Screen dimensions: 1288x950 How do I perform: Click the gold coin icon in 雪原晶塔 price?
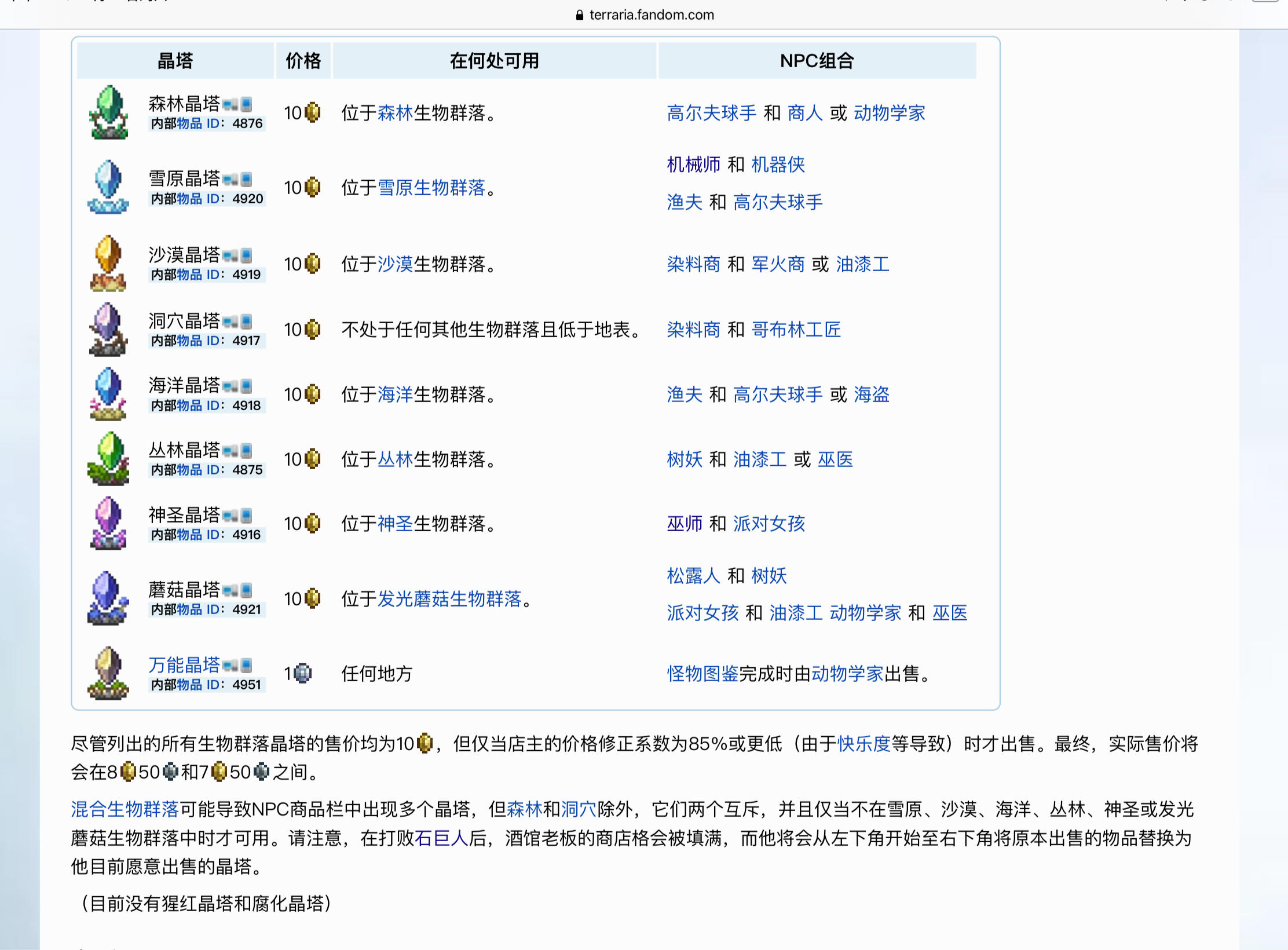tap(313, 187)
